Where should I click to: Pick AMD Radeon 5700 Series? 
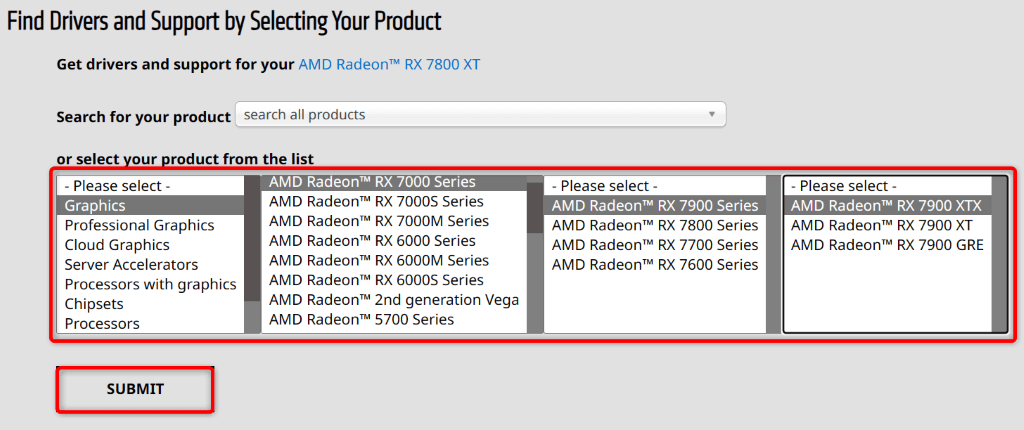tap(361, 319)
